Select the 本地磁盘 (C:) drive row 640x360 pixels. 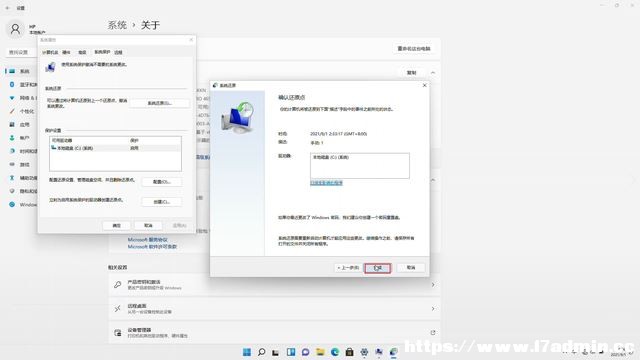pyautogui.click(x=116, y=148)
